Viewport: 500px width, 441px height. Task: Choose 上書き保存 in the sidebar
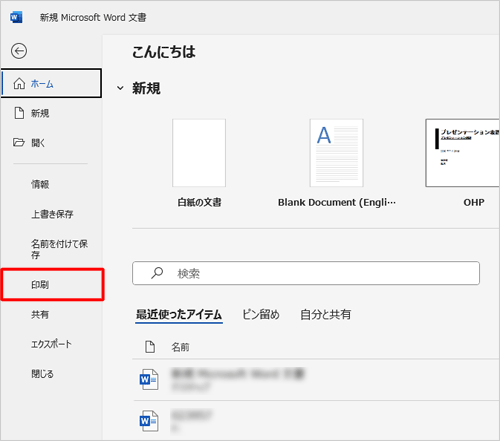coord(51,214)
